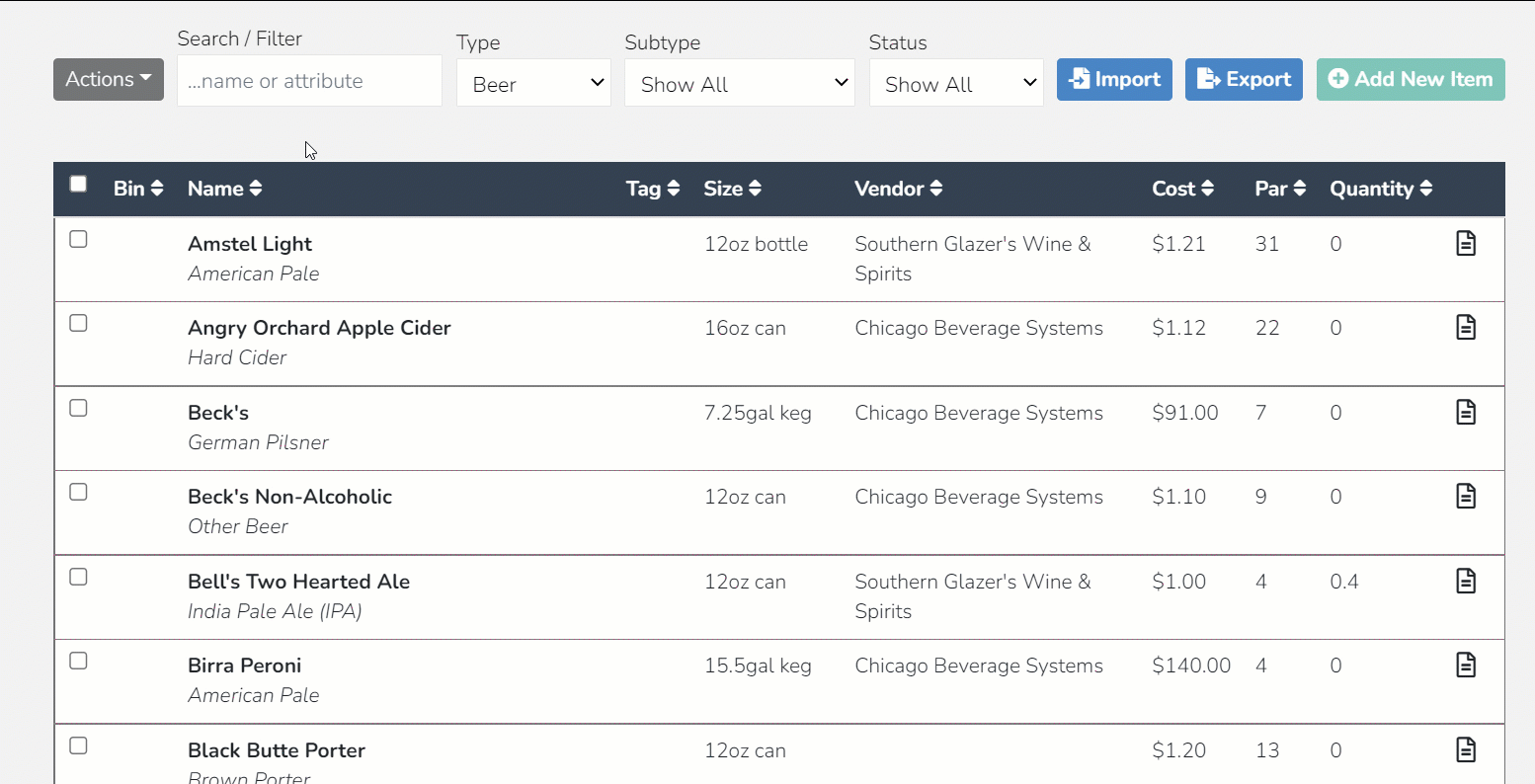The width and height of the screenshot is (1535, 784).
Task: Open document icon for Black Butte Porter
Action: tap(1466, 749)
